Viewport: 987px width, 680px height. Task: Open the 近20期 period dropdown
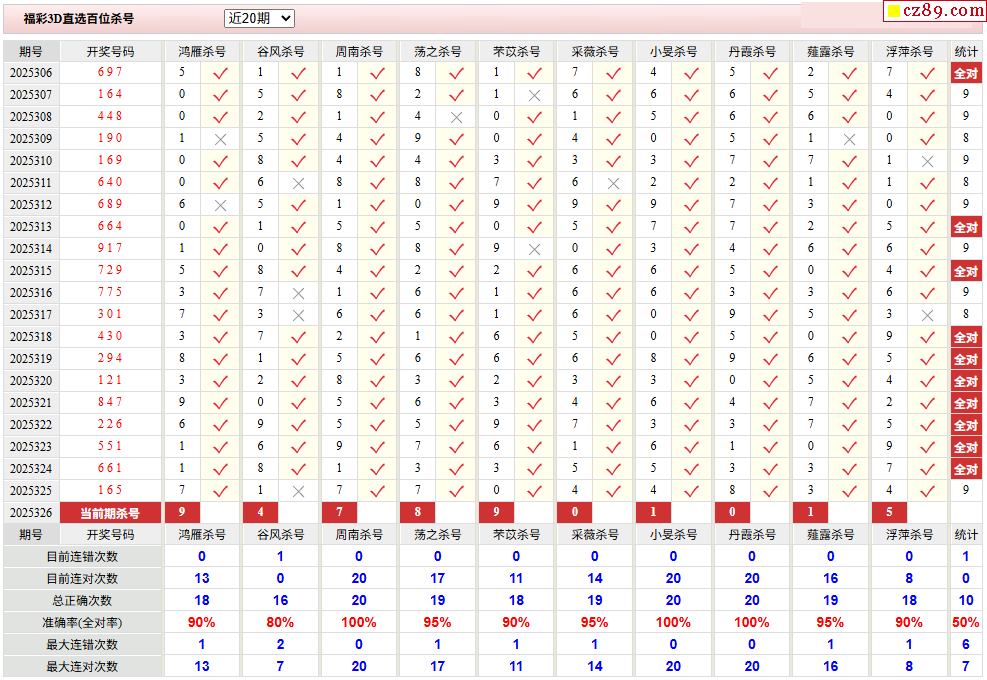(259, 18)
